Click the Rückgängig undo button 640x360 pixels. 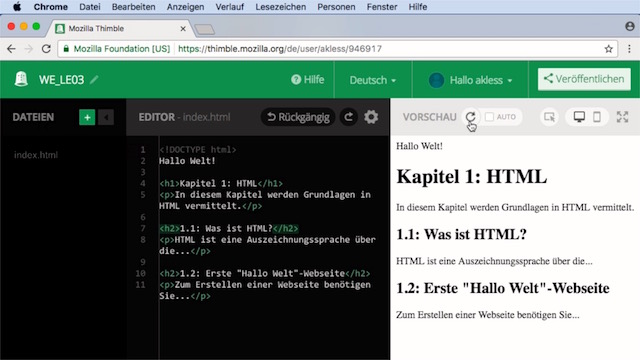click(x=298, y=117)
